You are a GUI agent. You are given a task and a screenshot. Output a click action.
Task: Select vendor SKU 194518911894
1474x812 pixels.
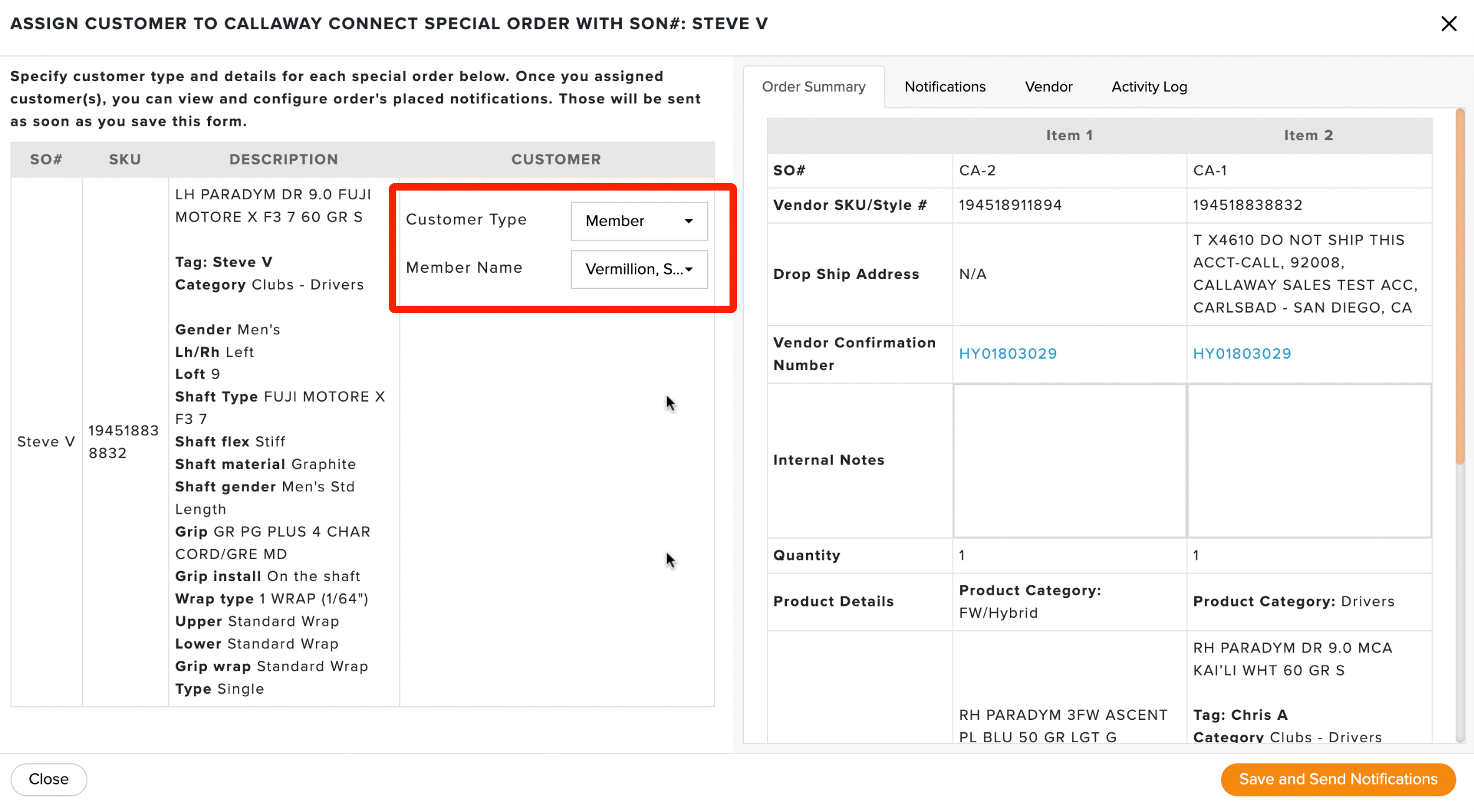[1010, 205]
